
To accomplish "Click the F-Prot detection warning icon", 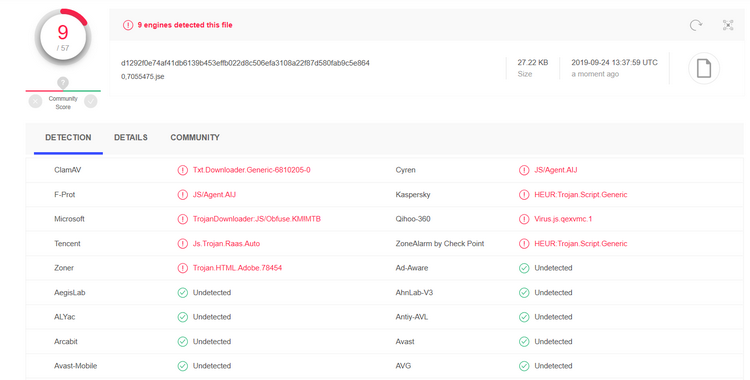I will point(183,195).
